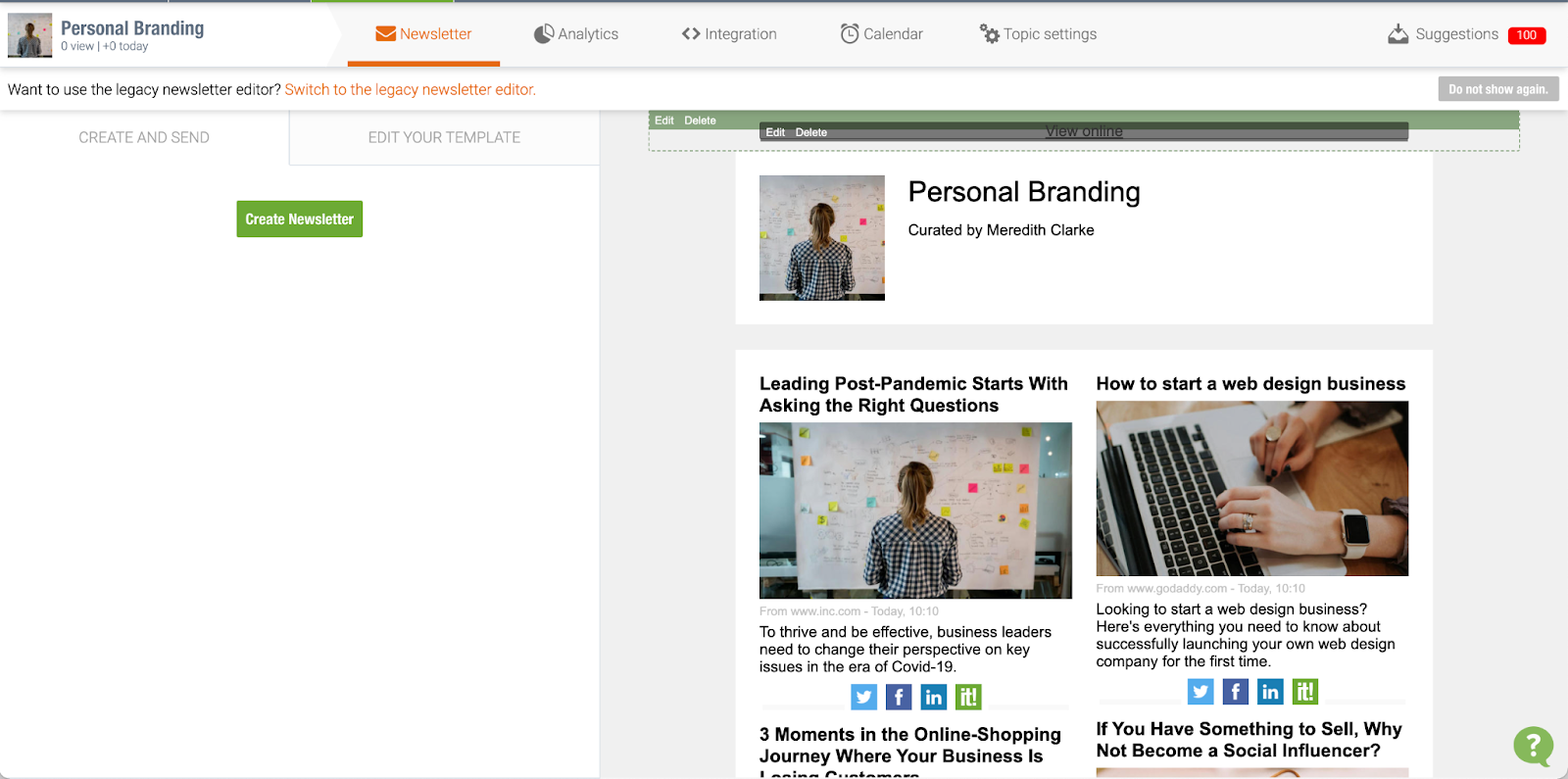1568x779 pixels.
Task: Click Edit on the inner dark header bar
Action: (775, 132)
